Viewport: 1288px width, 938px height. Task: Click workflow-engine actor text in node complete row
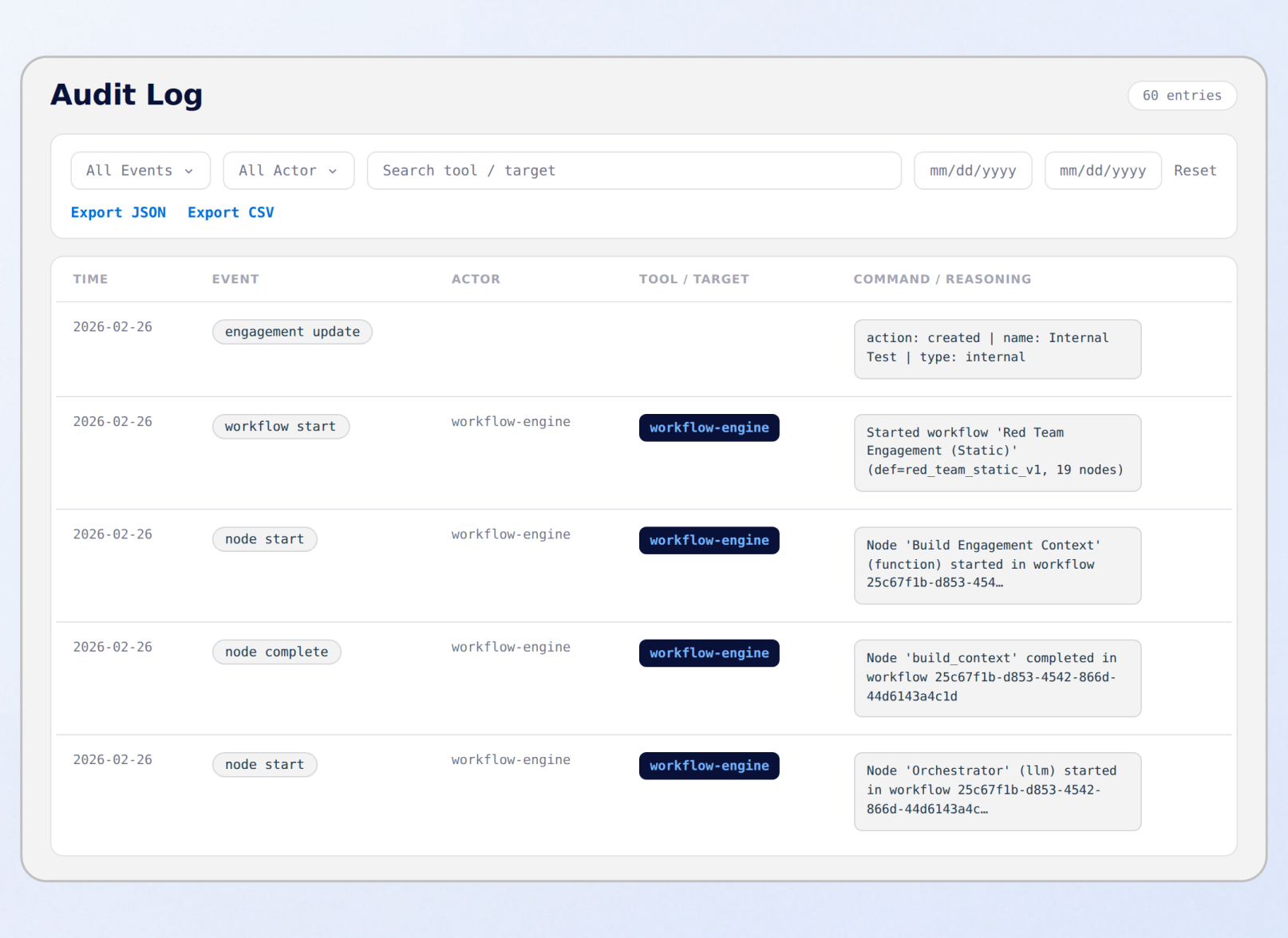click(511, 648)
